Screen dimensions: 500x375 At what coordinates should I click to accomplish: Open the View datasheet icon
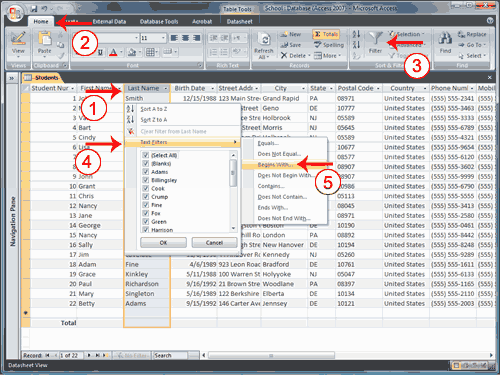[18, 38]
